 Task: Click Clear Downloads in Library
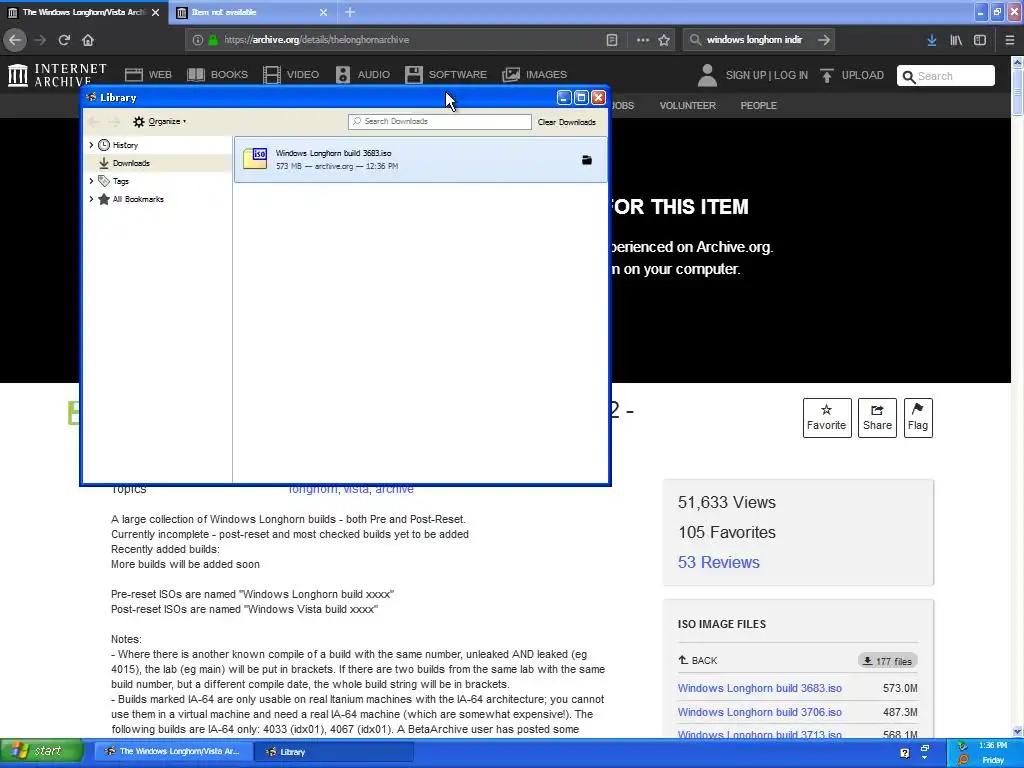(x=567, y=122)
